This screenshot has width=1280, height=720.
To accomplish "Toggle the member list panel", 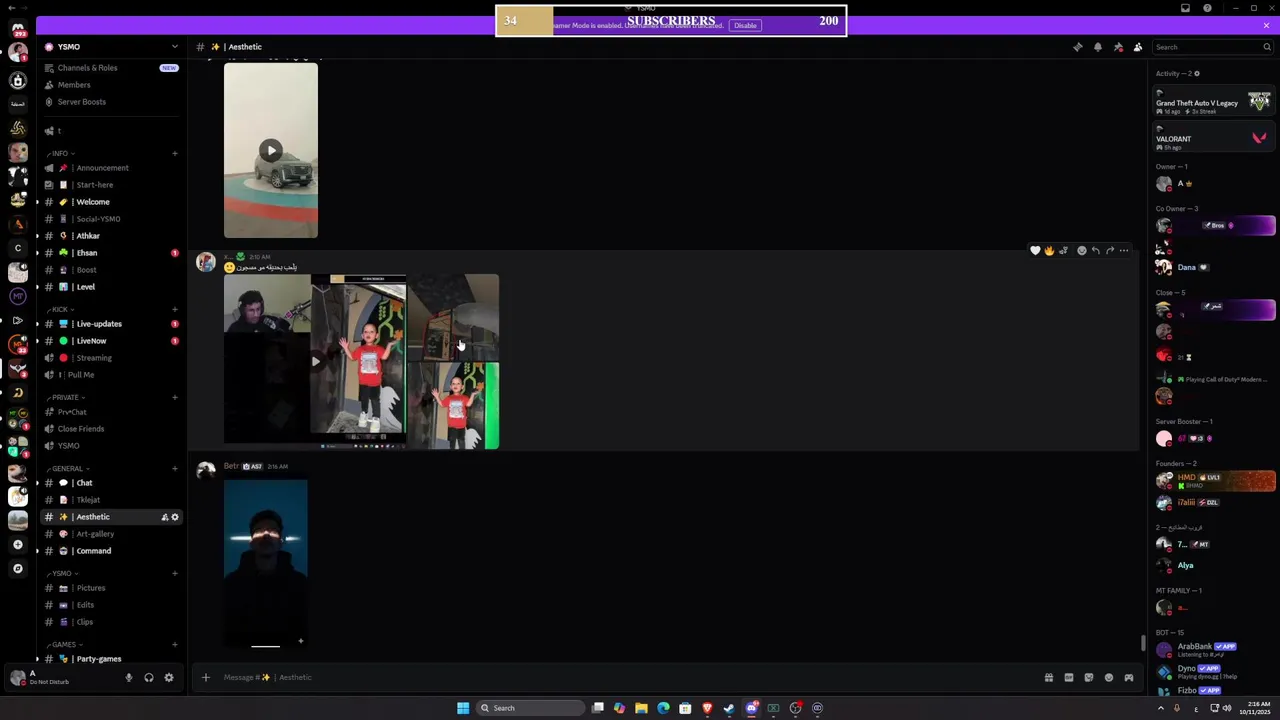I will click(1138, 47).
